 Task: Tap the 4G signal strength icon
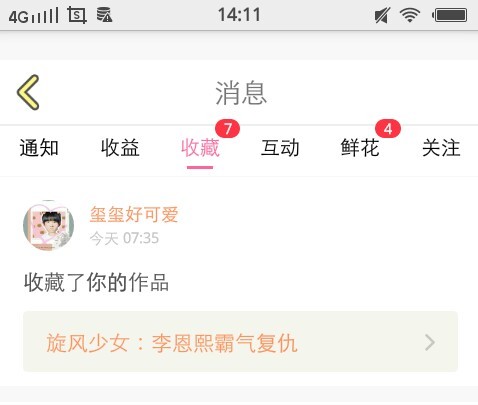coord(34,16)
